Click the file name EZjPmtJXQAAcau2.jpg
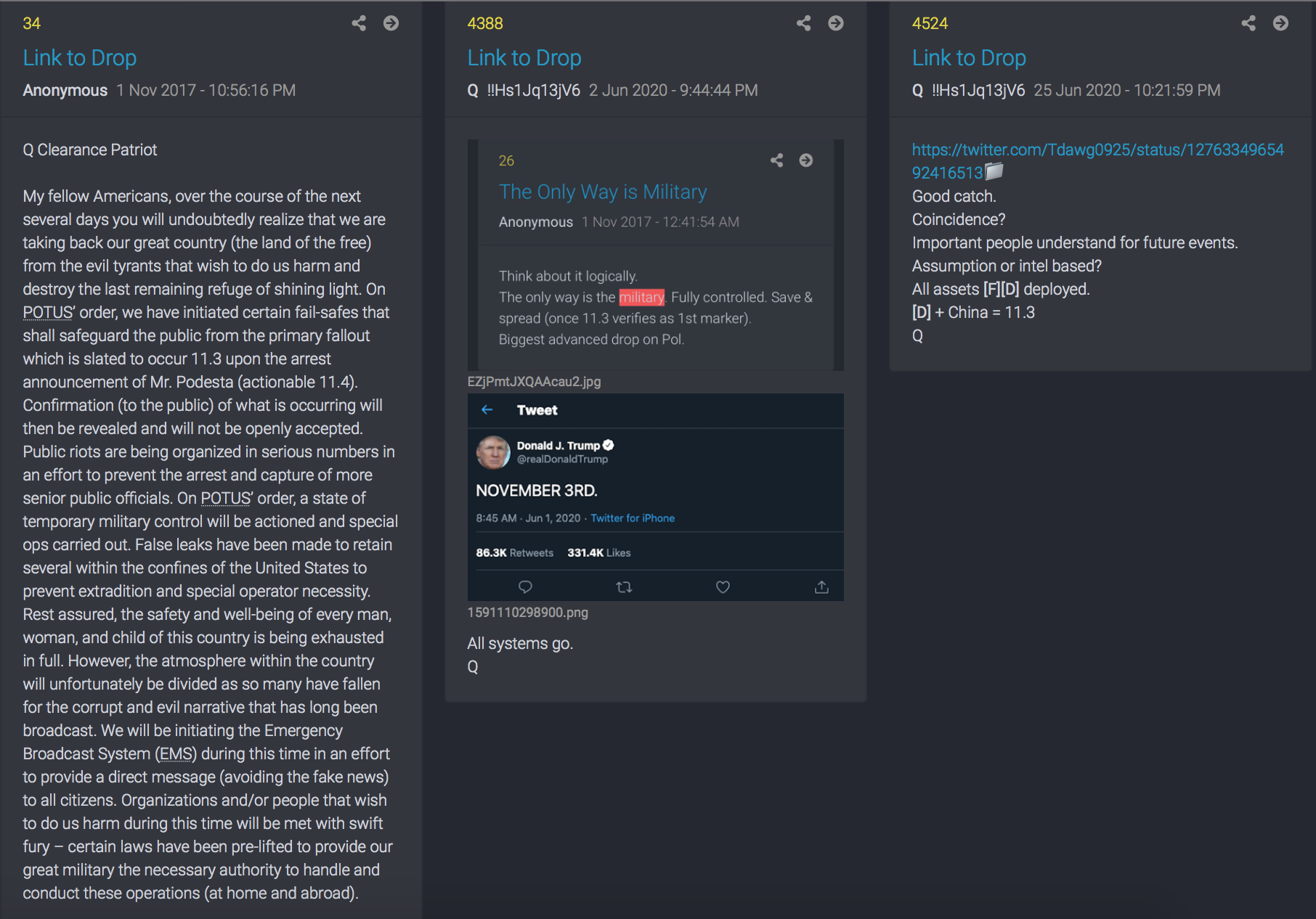 click(x=534, y=382)
